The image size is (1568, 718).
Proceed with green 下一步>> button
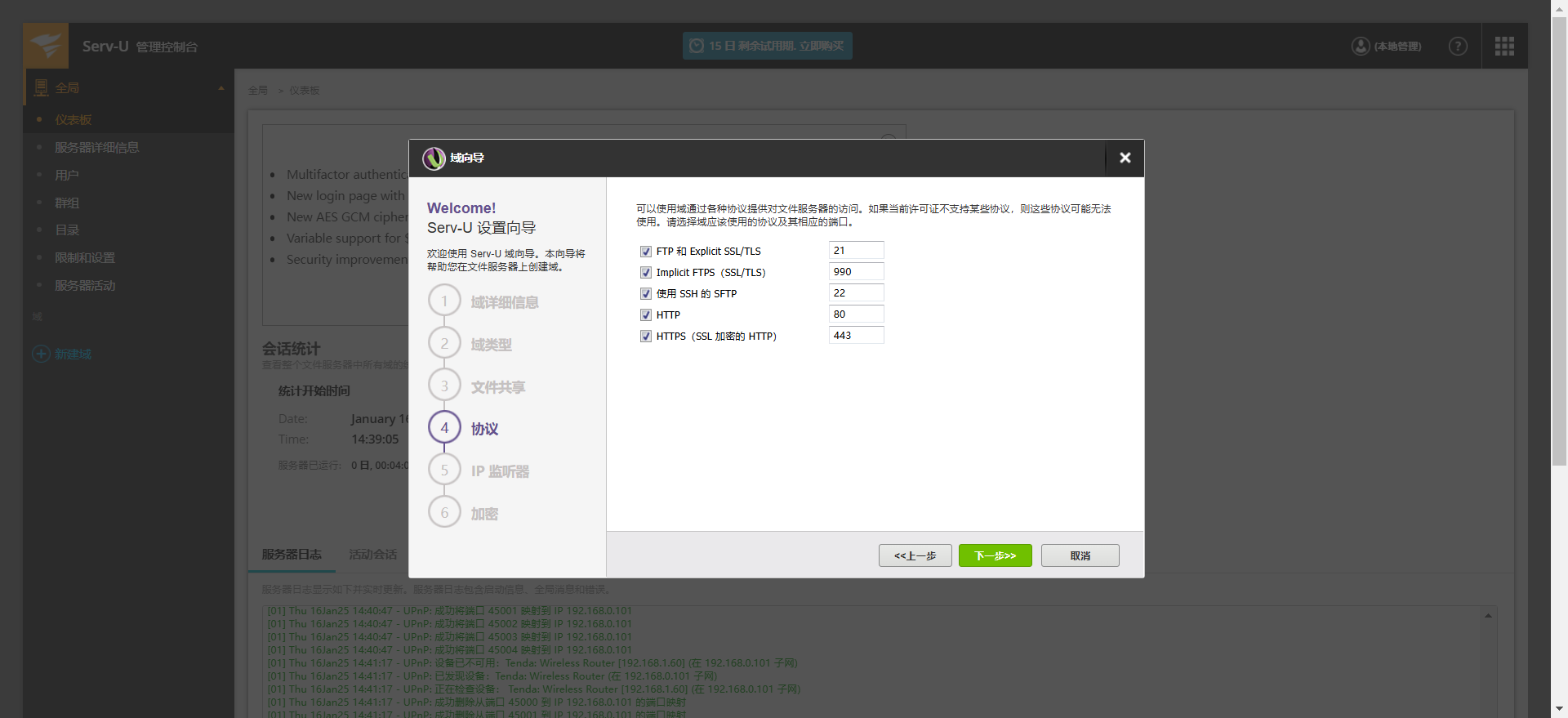click(x=995, y=555)
